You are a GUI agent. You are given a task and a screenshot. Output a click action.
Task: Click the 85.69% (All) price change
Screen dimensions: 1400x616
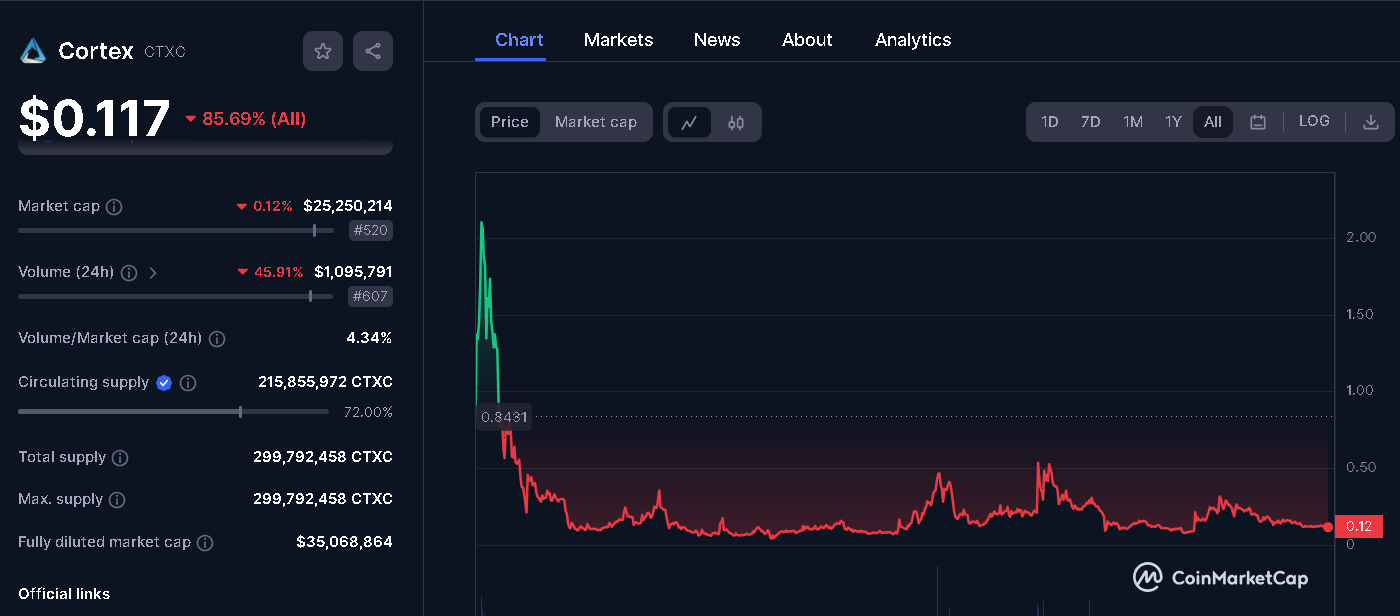click(245, 119)
